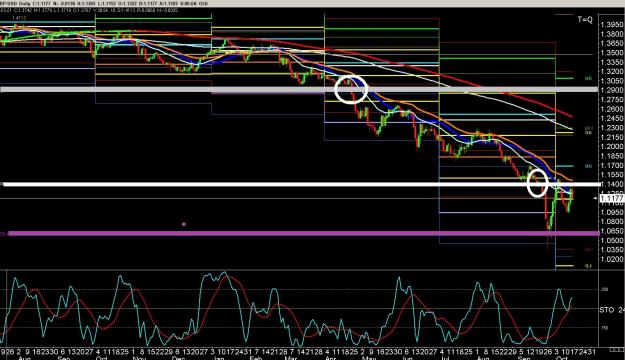
Task: Click the 1.4113 high price label
Action: pyautogui.click(x=19, y=18)
